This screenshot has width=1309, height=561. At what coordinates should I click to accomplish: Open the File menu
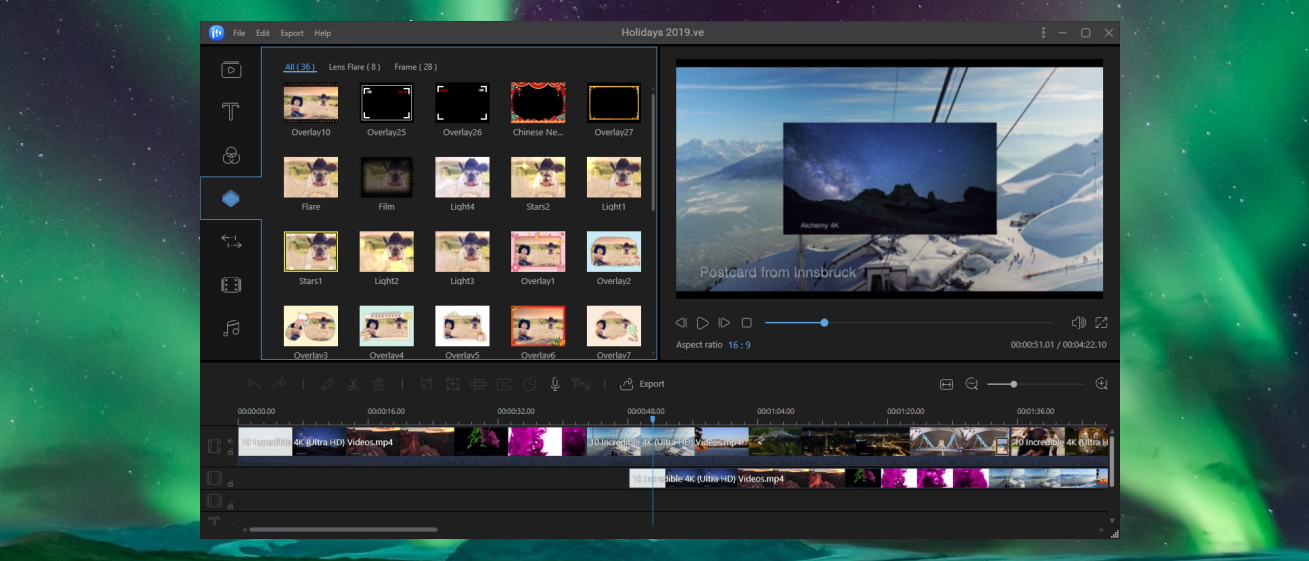(239, 33)
